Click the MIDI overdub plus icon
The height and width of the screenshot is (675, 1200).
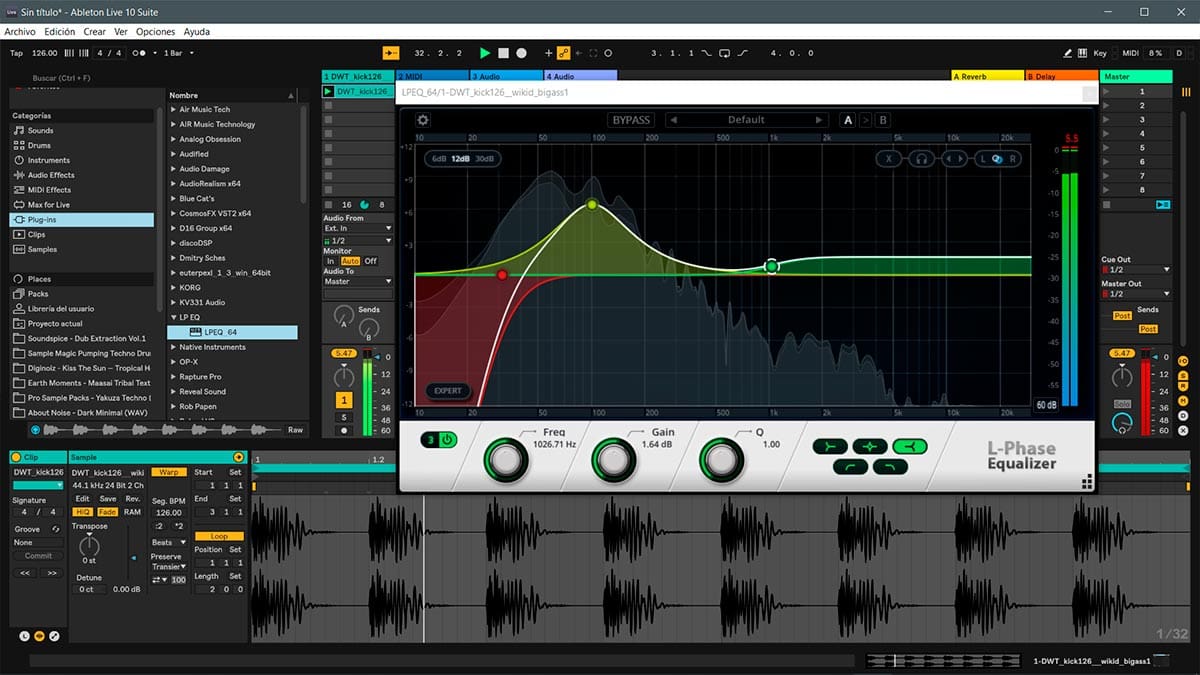tap(548, 53)
